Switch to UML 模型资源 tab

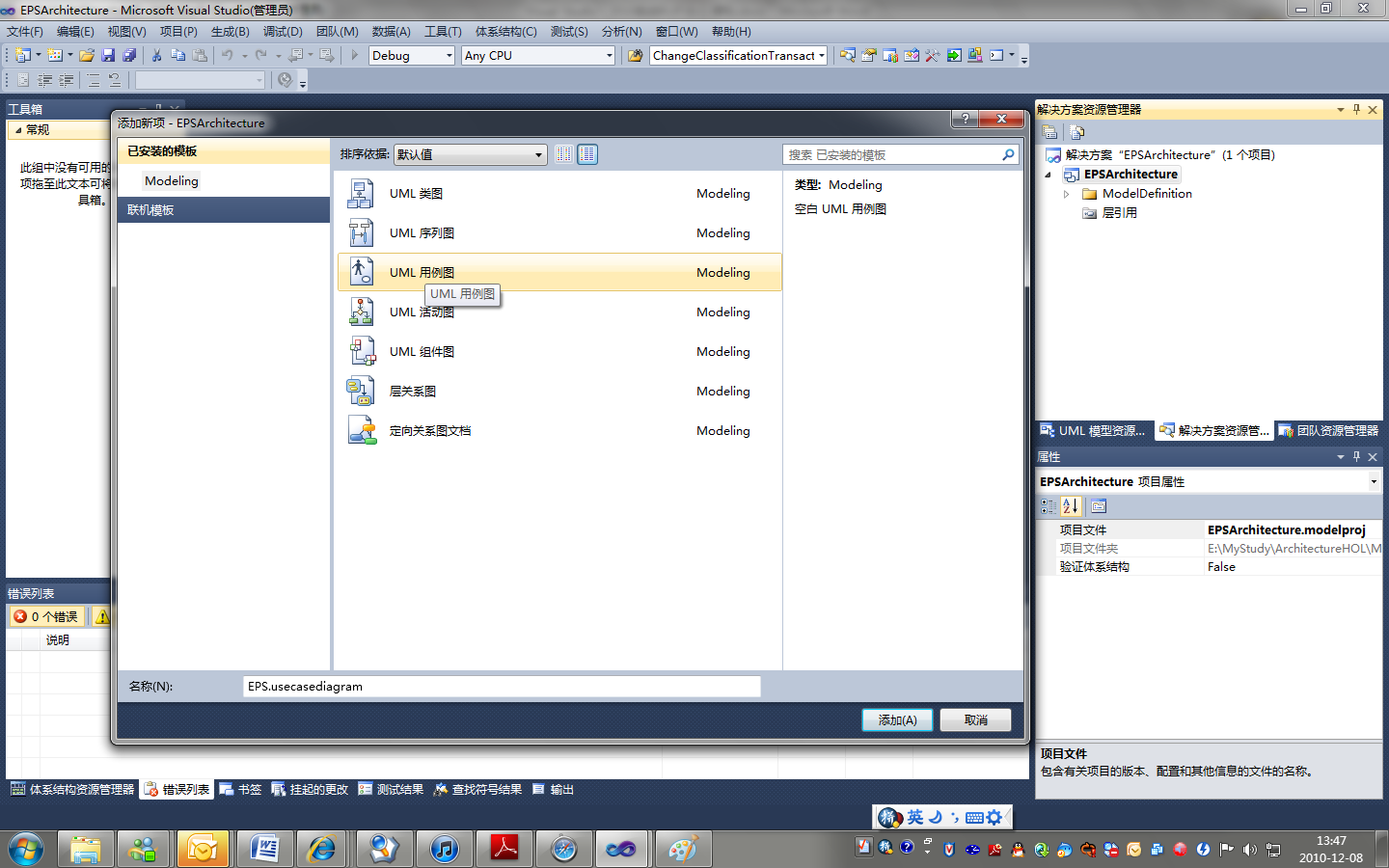pyautogui.click(x=1095, y=431)
